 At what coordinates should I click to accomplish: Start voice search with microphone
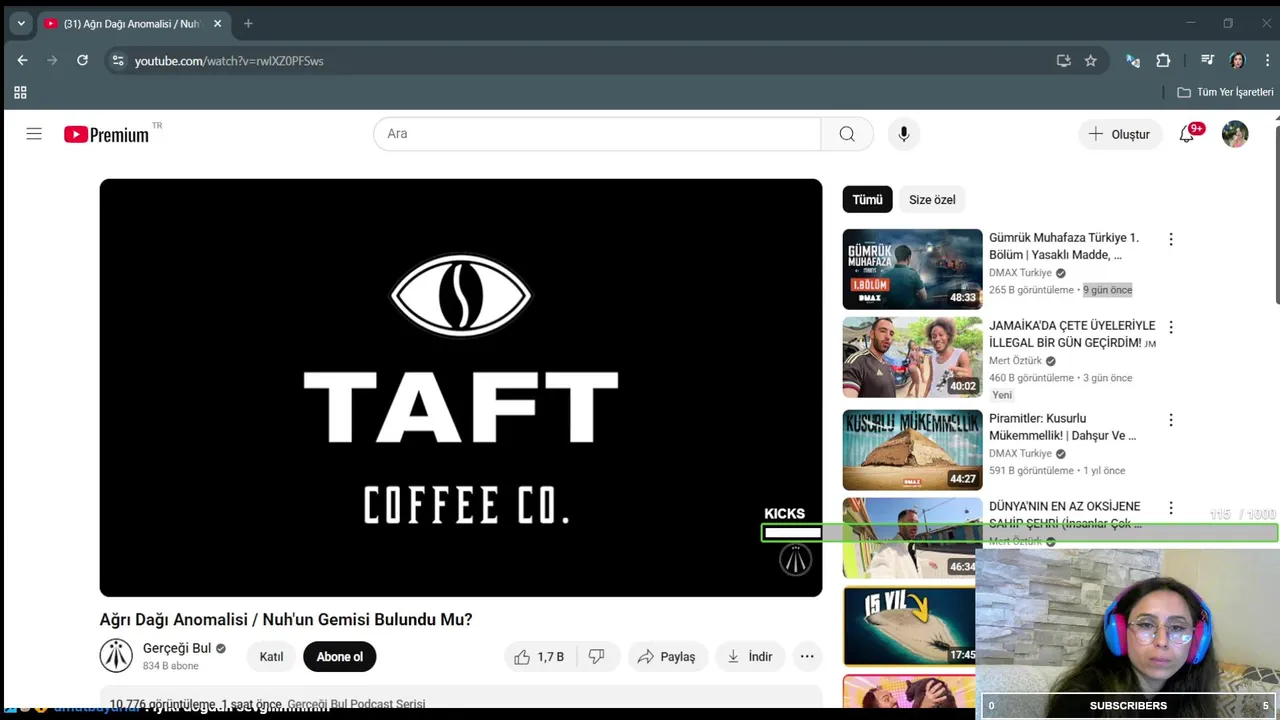click(x=903, y=134)
